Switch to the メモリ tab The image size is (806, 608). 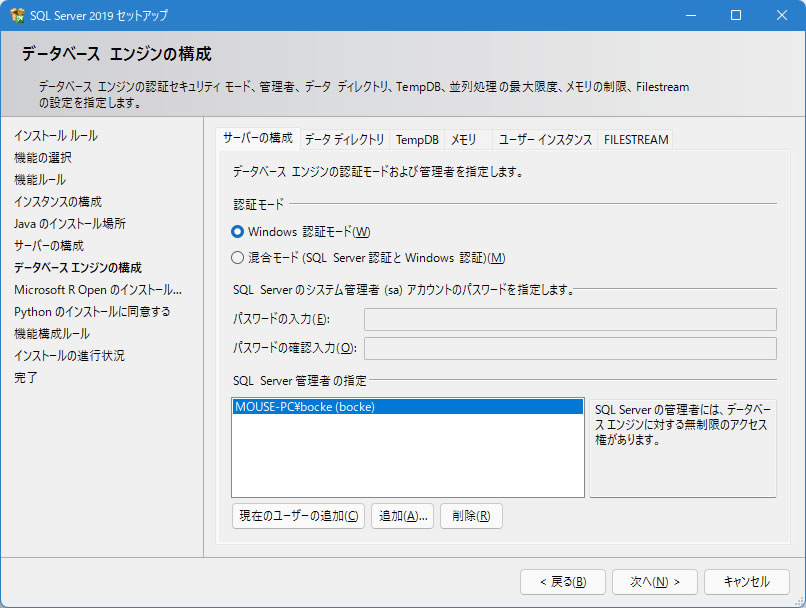[x=464, y=140]
